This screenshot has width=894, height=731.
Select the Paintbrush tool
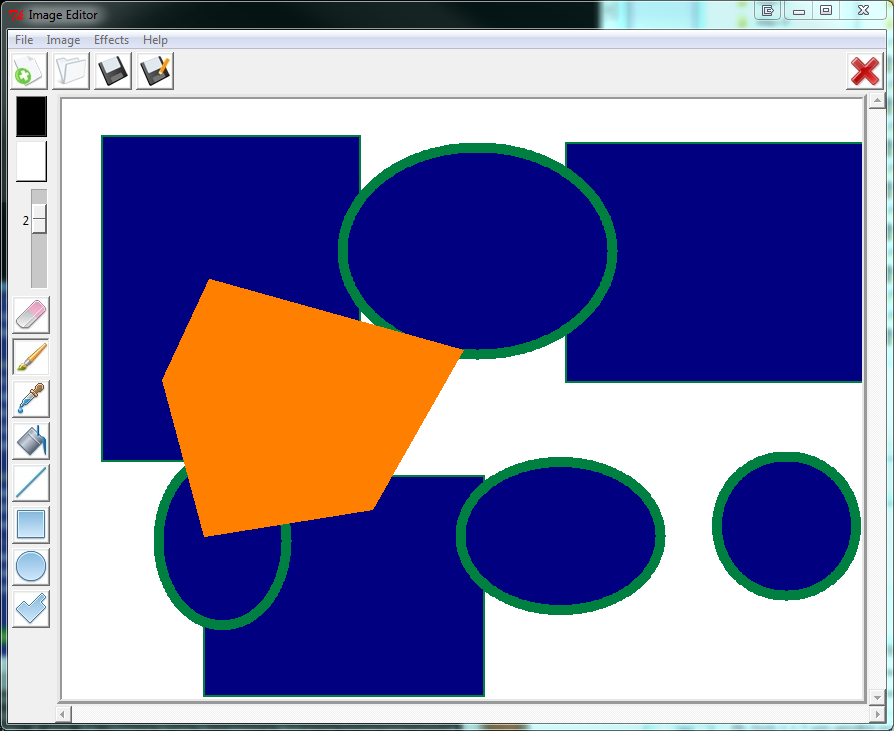click(x=31, y=357)
